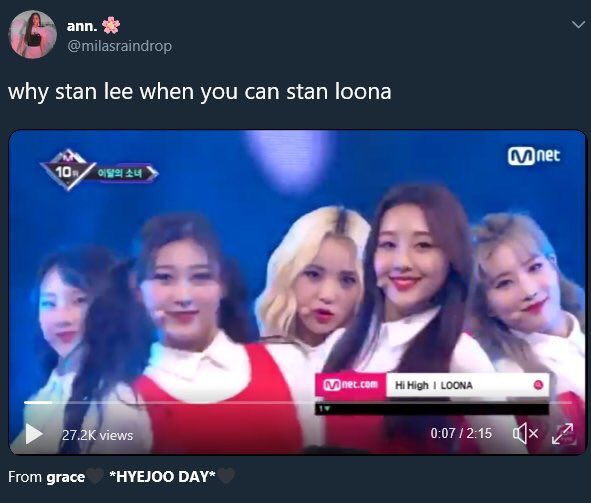Click the display name ann.
The width and height of the screenshot is (591, 503).
[82, 26]
